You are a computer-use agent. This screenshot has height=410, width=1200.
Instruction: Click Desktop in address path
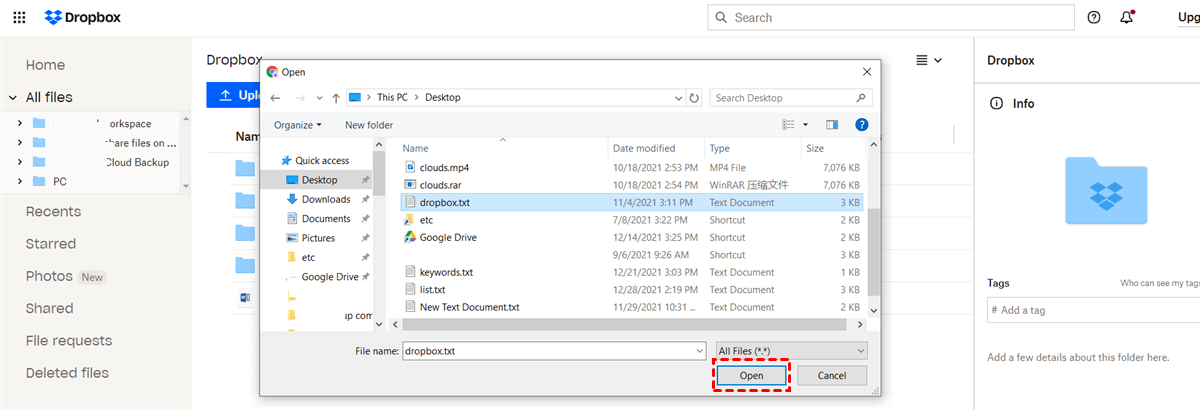[443, 98]
